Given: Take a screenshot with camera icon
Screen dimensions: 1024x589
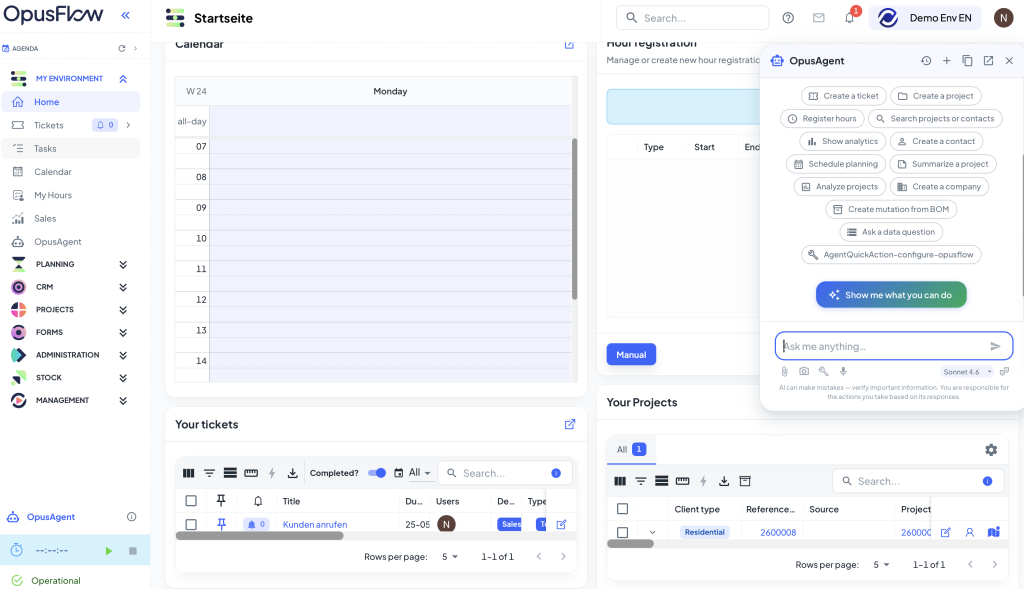Looking at the screenshot, I should point(804,371).
